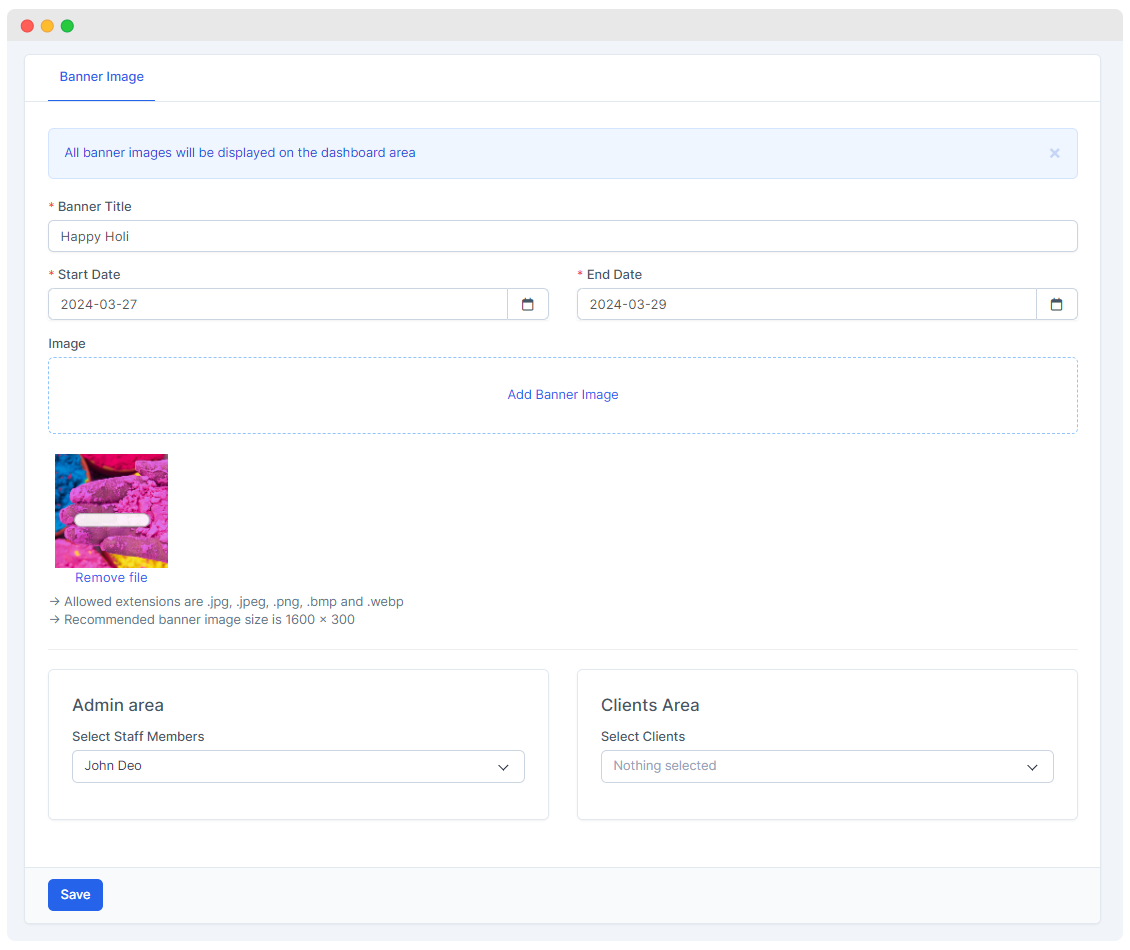Click the Select Staff Members chevron arrow

[x=504, y=767]
